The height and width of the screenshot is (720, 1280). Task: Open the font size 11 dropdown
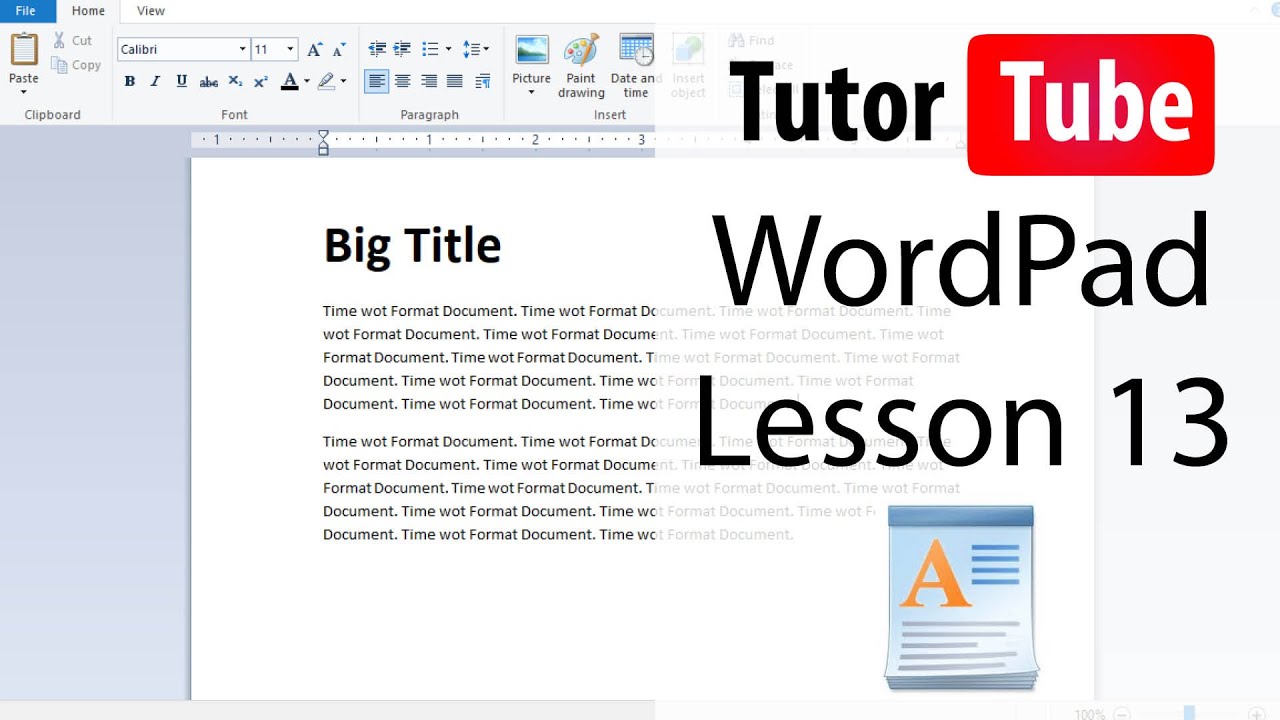tap(290, 49)
